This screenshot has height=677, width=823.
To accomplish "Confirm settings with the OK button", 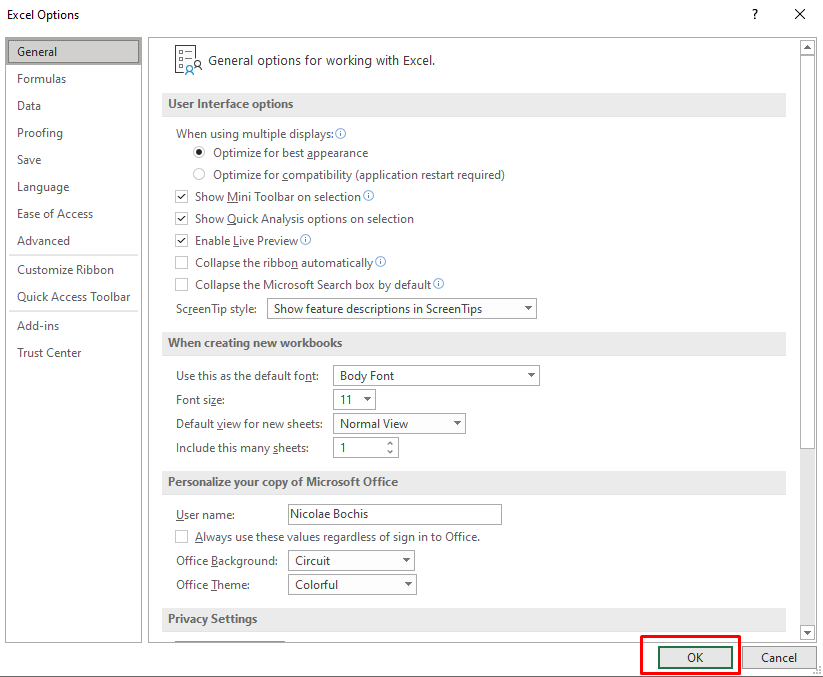I will point(695,658).
